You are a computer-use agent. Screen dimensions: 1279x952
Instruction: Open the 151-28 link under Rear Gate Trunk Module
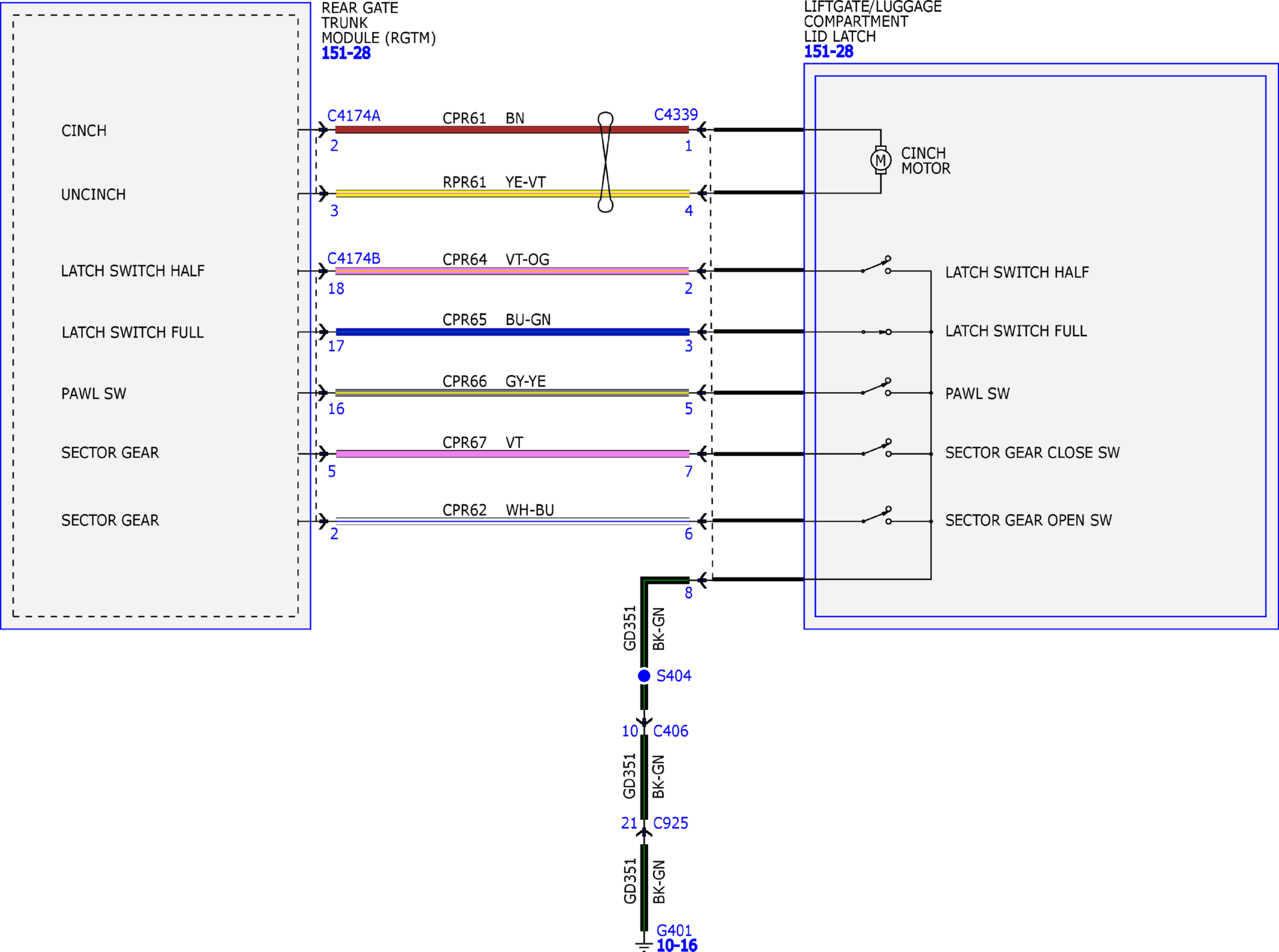coord(346,53)
